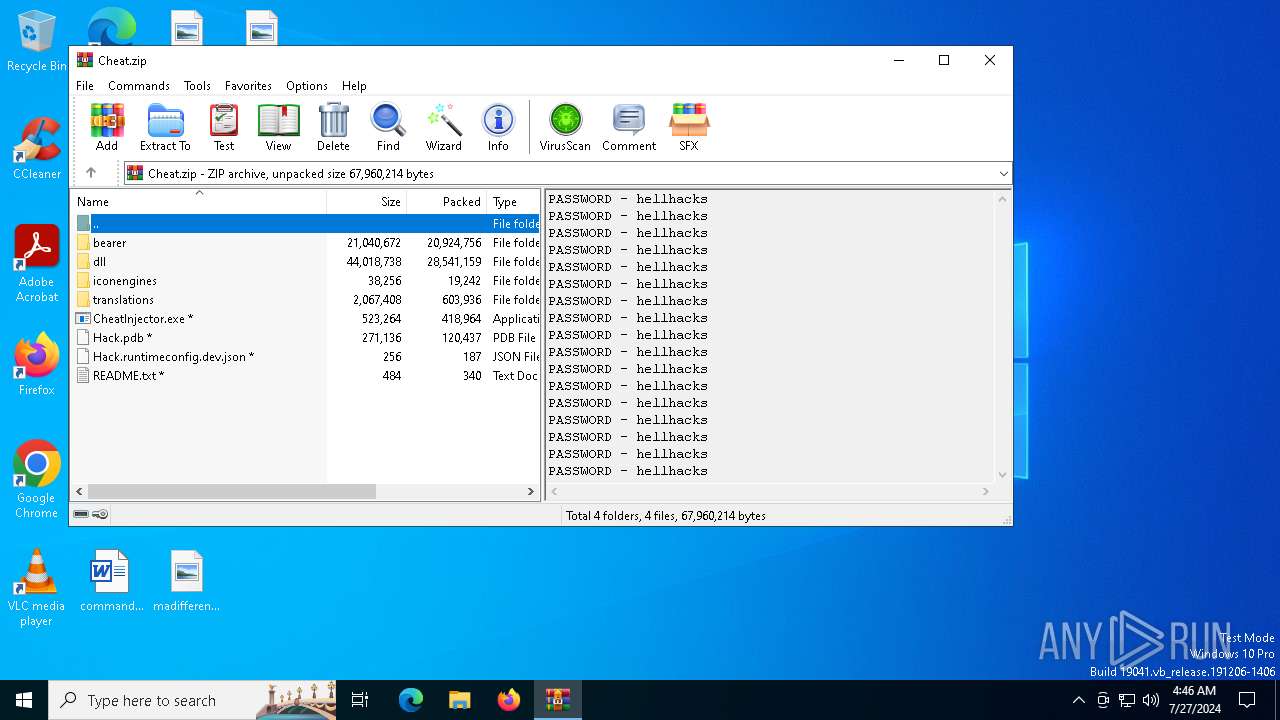This screenshot has width=1280, height=720.
Task: Sort by the Packed column header
Action: [447, 201]
